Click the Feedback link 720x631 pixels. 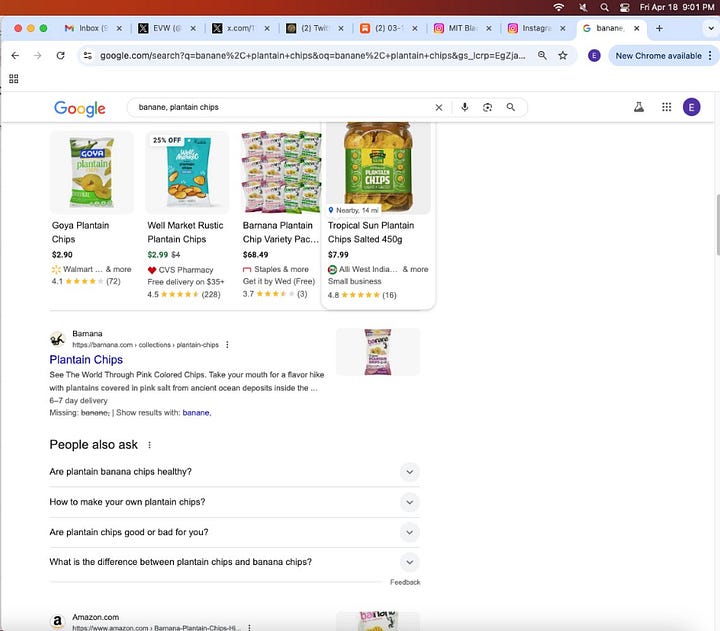coord(405,582)
